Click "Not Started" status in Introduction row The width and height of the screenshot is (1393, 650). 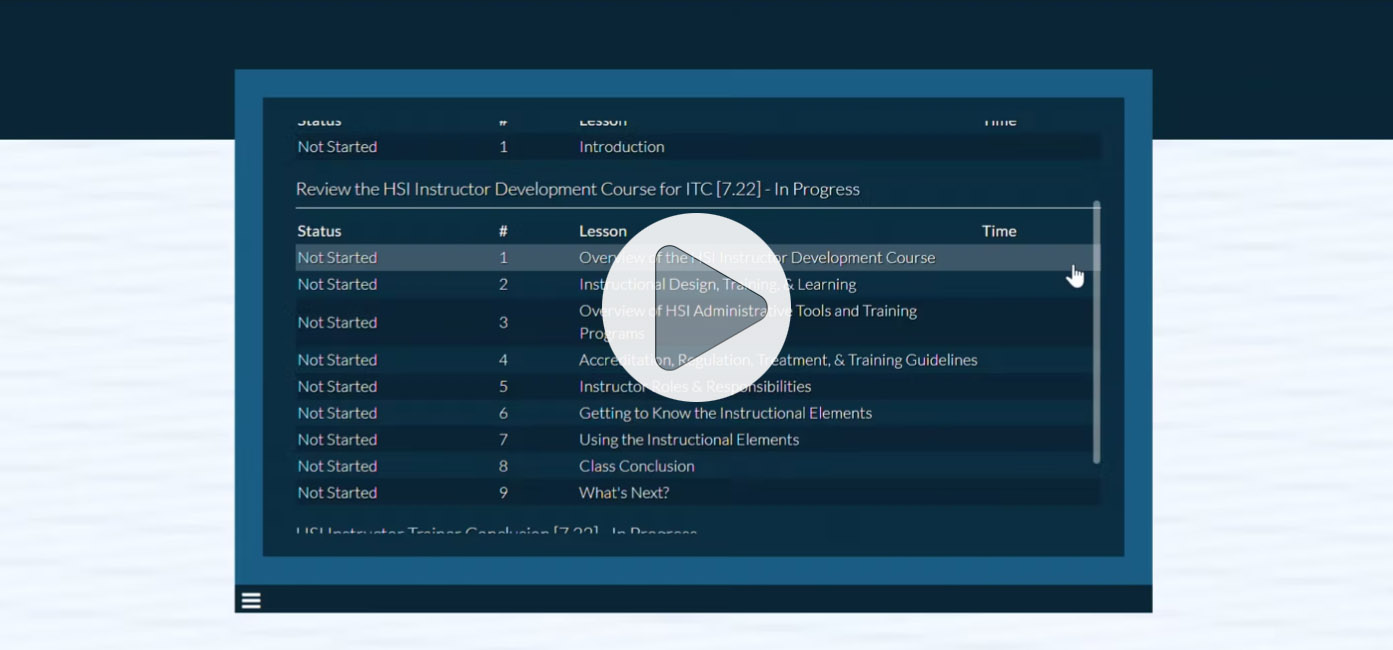point(337,147)
